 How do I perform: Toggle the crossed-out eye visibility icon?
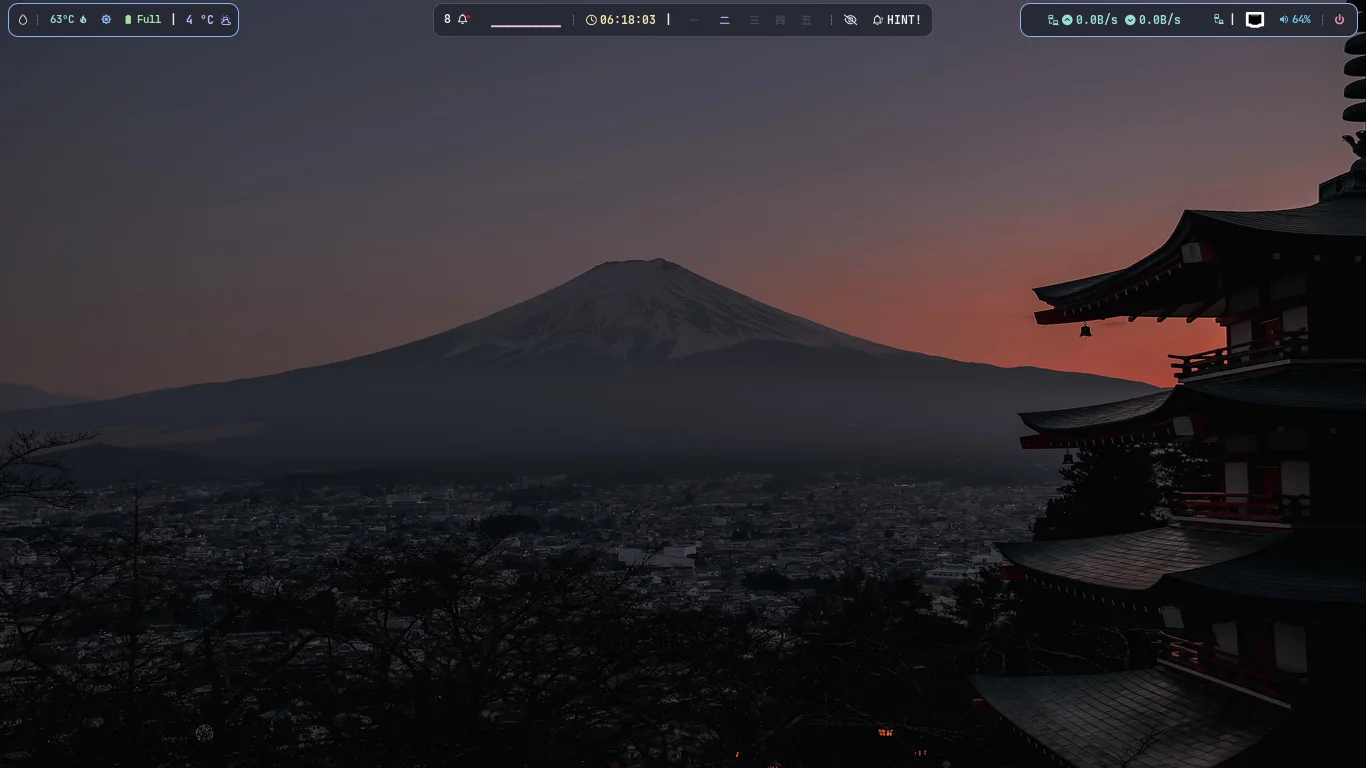click(x=851, y=20)
